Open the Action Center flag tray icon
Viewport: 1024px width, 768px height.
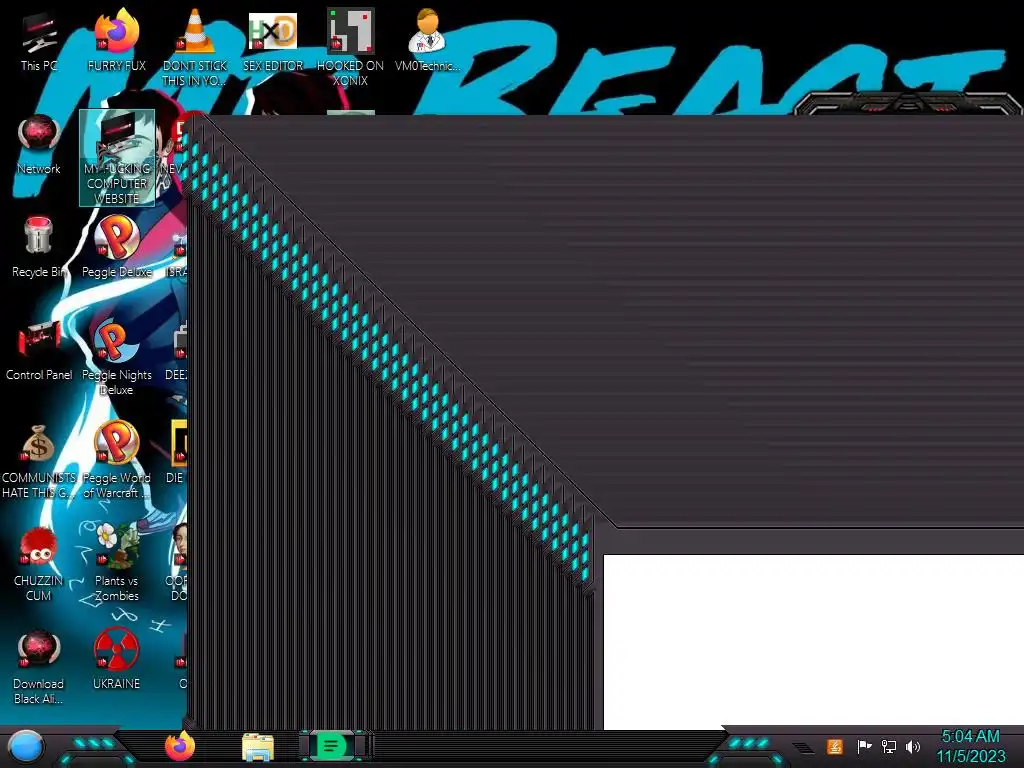[x=863, y=746]
